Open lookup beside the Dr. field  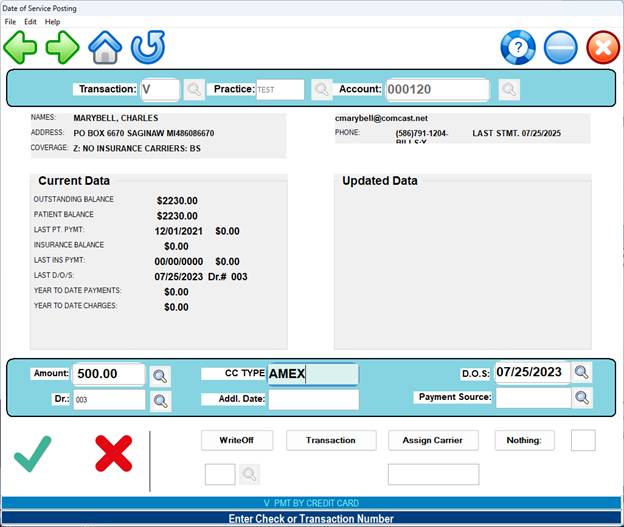pyautogui.click(x=160, y=401)
